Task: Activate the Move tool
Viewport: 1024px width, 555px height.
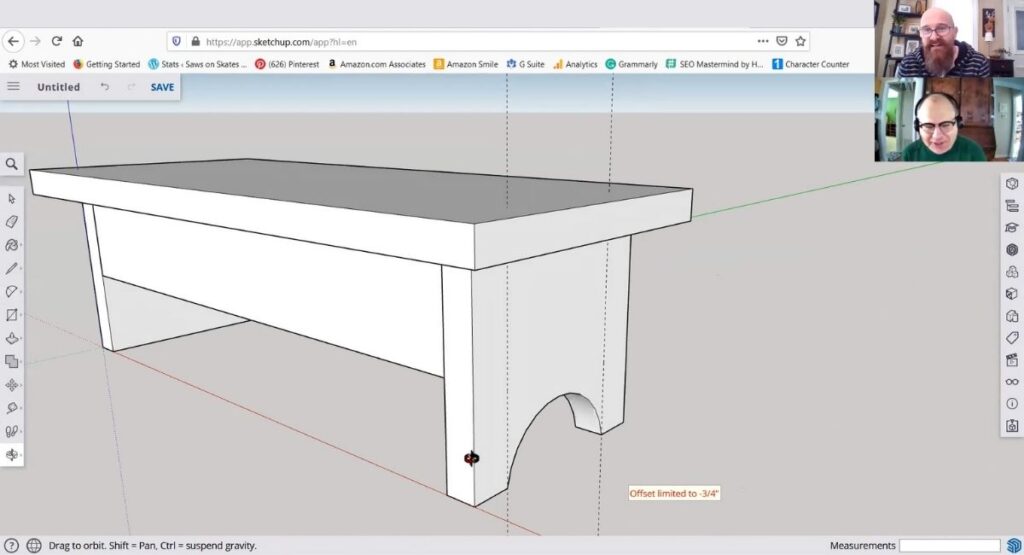Action: pyautogui.click(x=12, y=385)
